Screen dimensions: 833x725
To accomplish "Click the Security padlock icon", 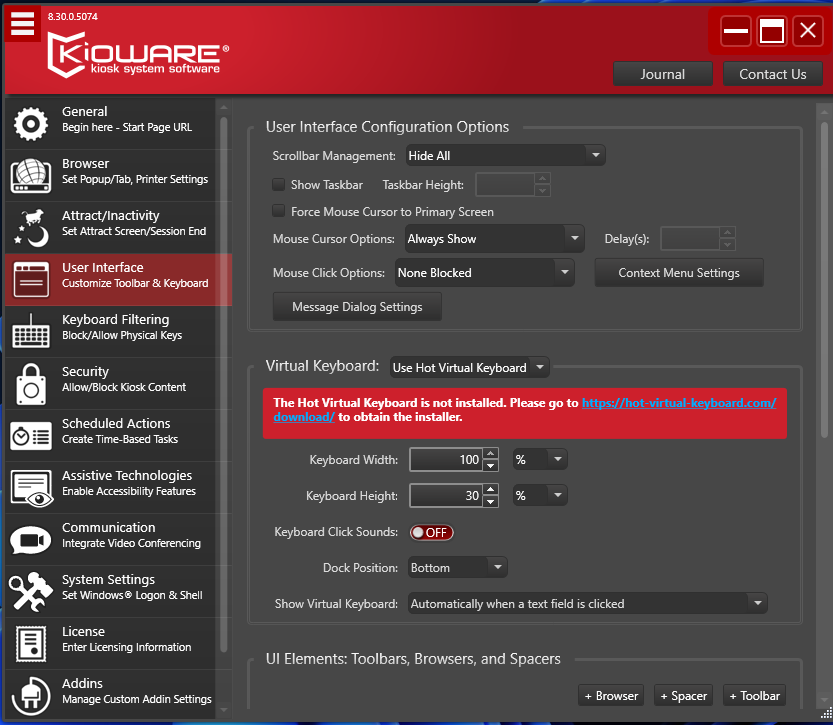I will (31, 383).
